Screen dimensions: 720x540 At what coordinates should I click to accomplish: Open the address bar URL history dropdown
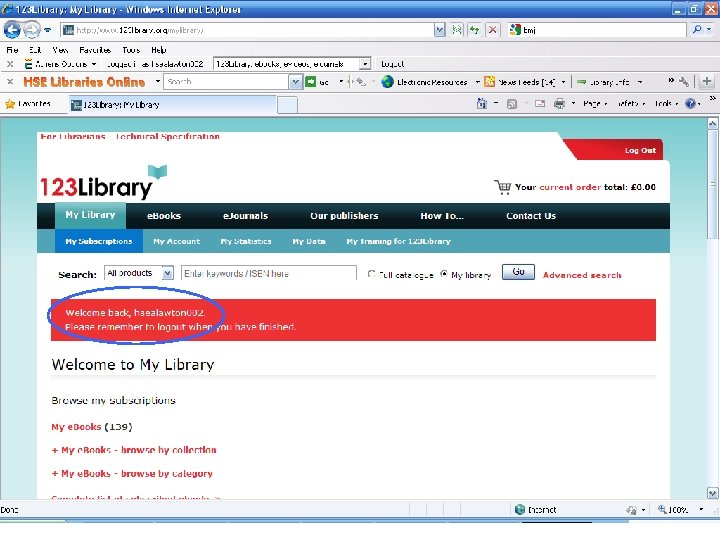[439, 30]
